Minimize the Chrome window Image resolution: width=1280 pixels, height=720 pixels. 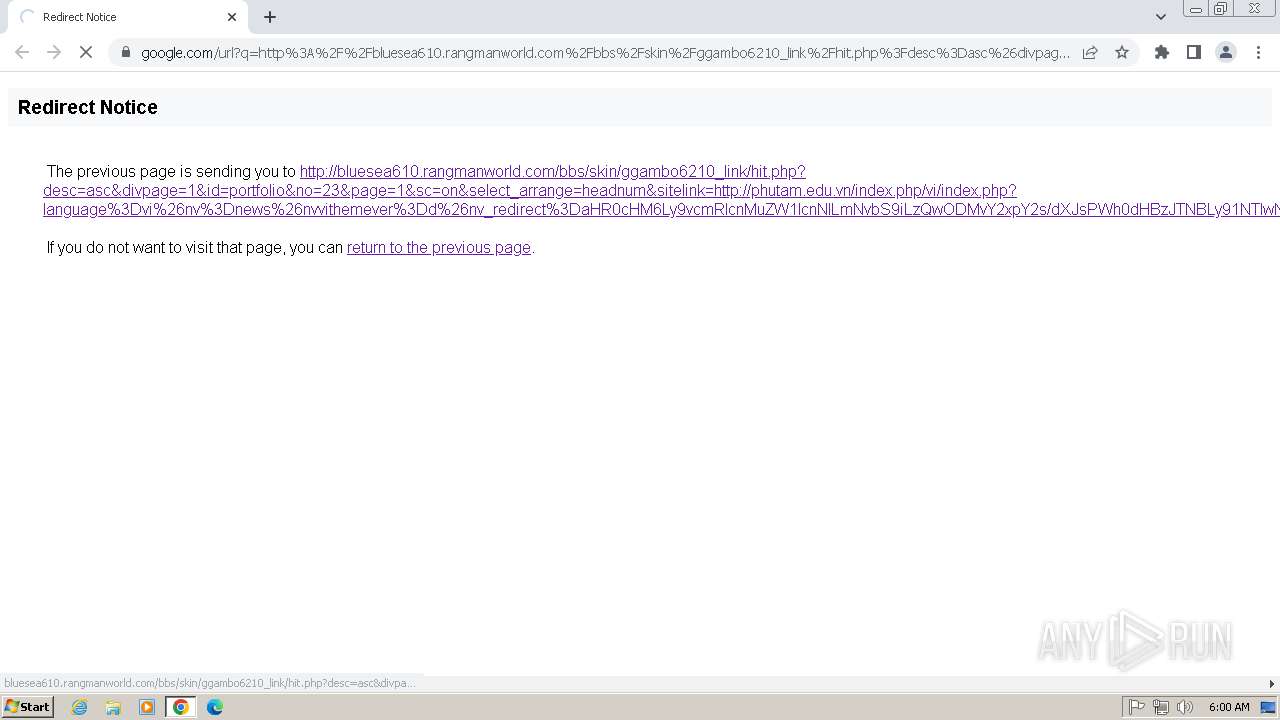click(1196, 9)
